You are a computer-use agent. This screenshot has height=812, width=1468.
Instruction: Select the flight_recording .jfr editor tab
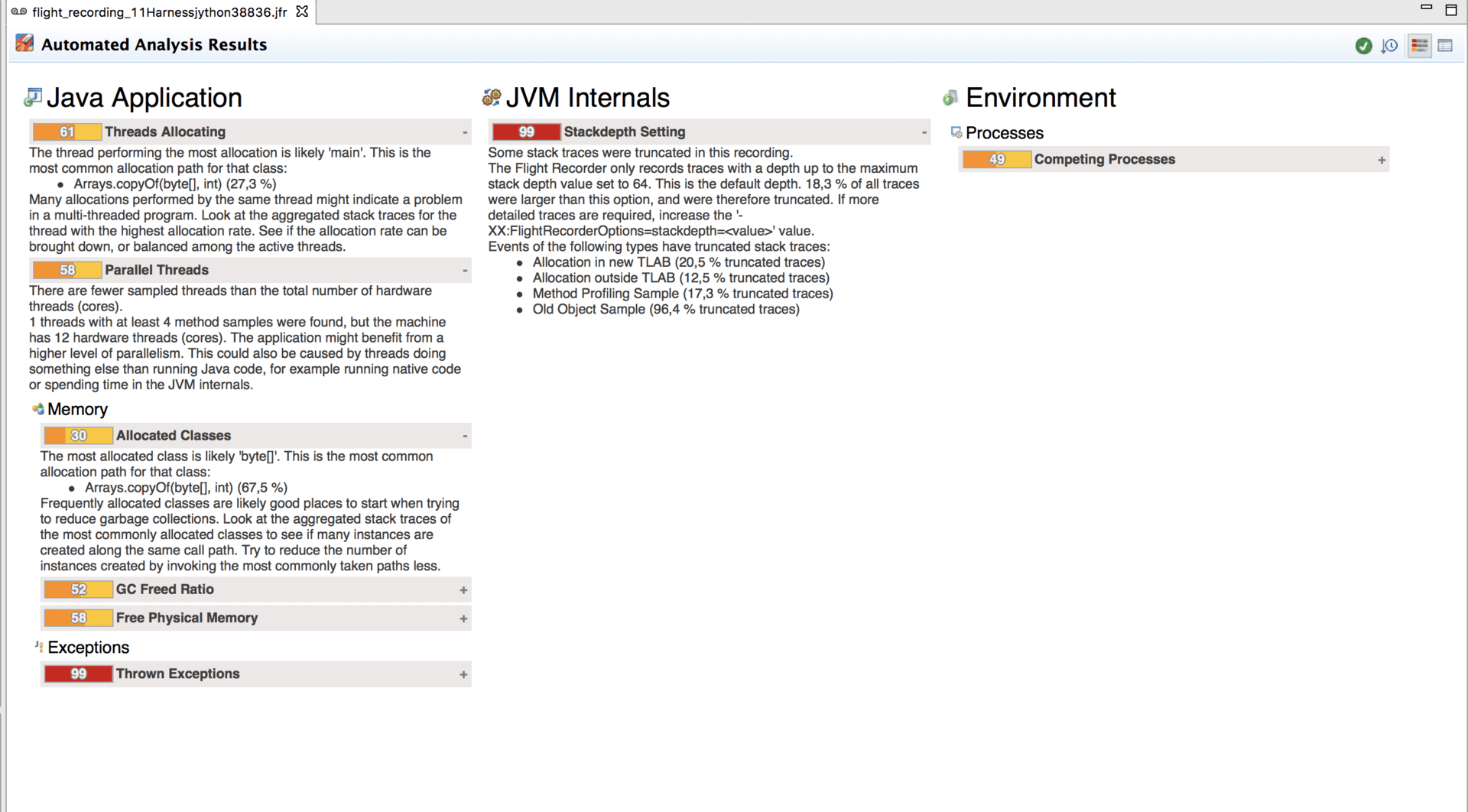point(159,12)
